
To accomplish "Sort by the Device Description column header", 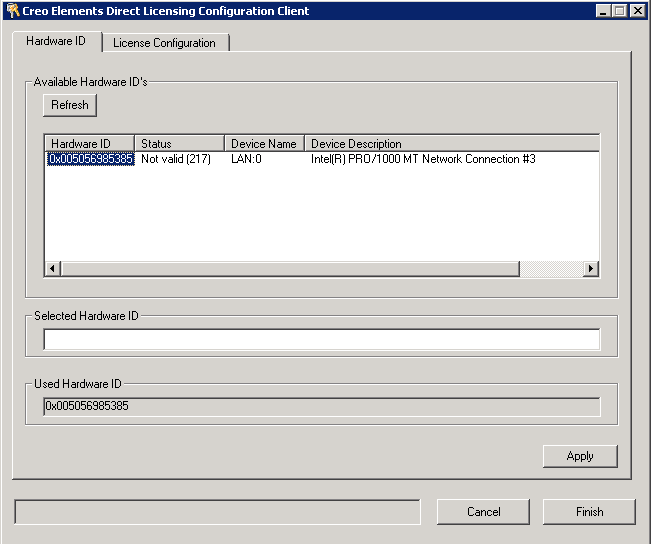I will 452,144.
